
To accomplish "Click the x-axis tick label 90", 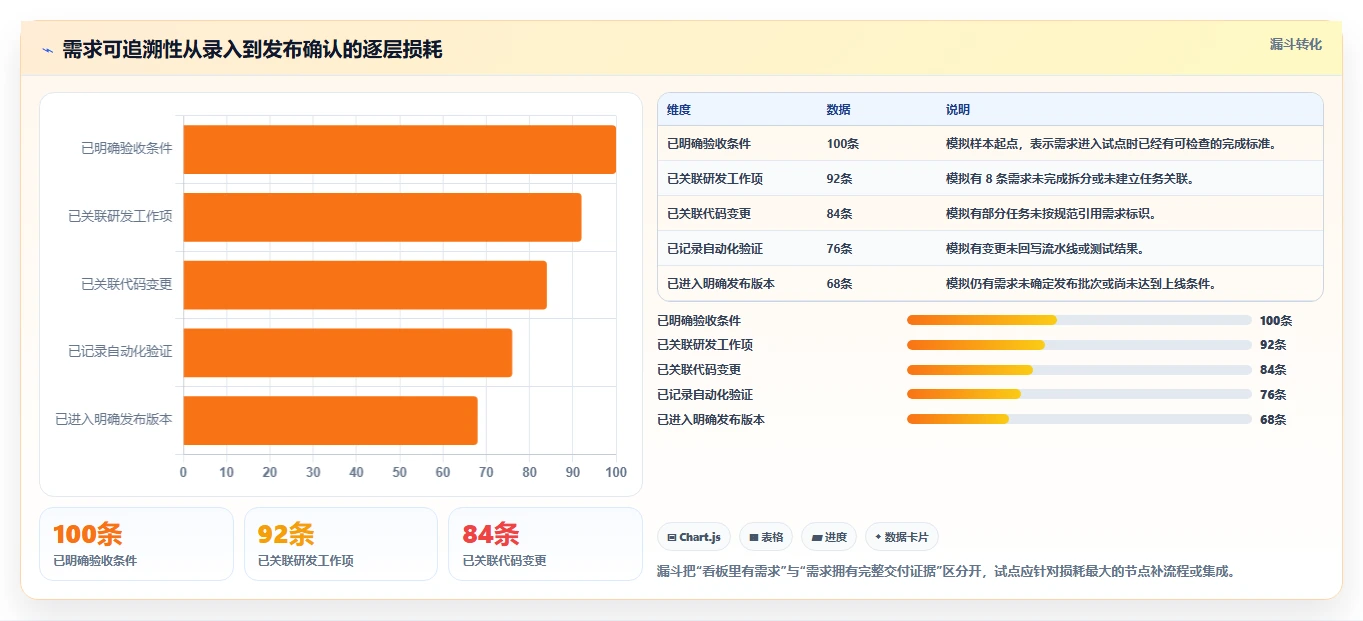I will (573, 472).
